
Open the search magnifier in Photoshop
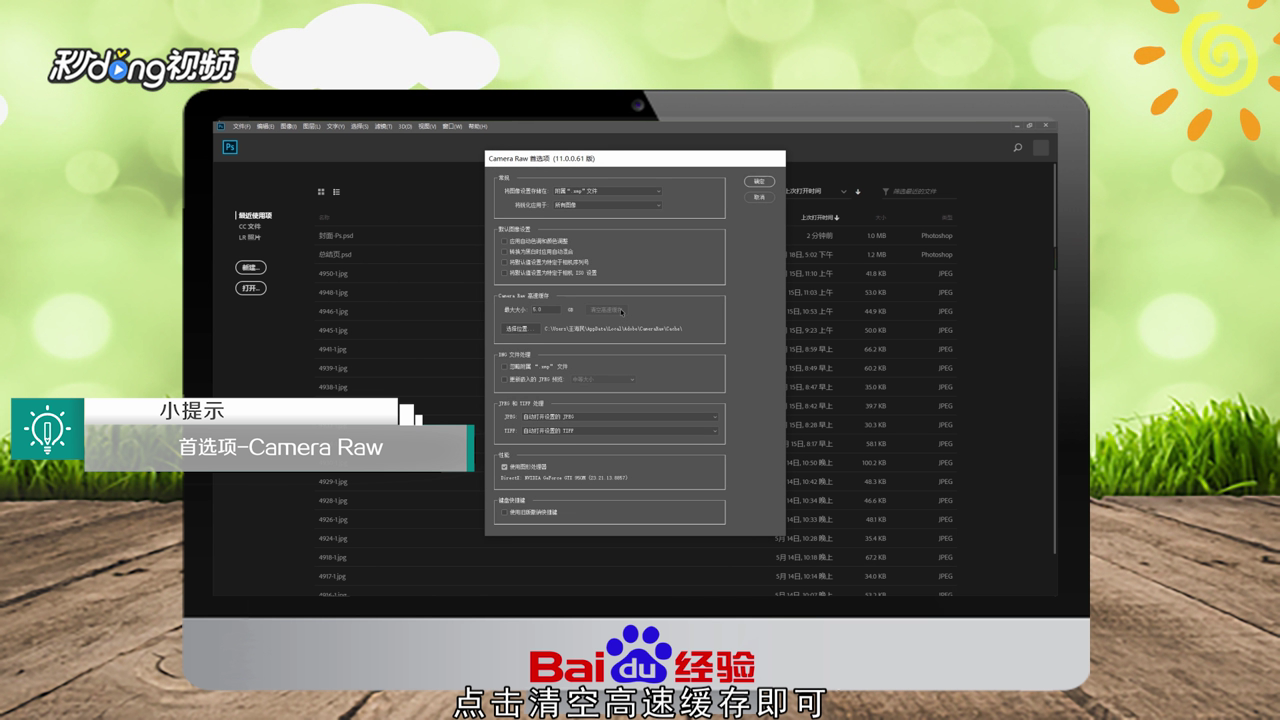(1018, 148)
